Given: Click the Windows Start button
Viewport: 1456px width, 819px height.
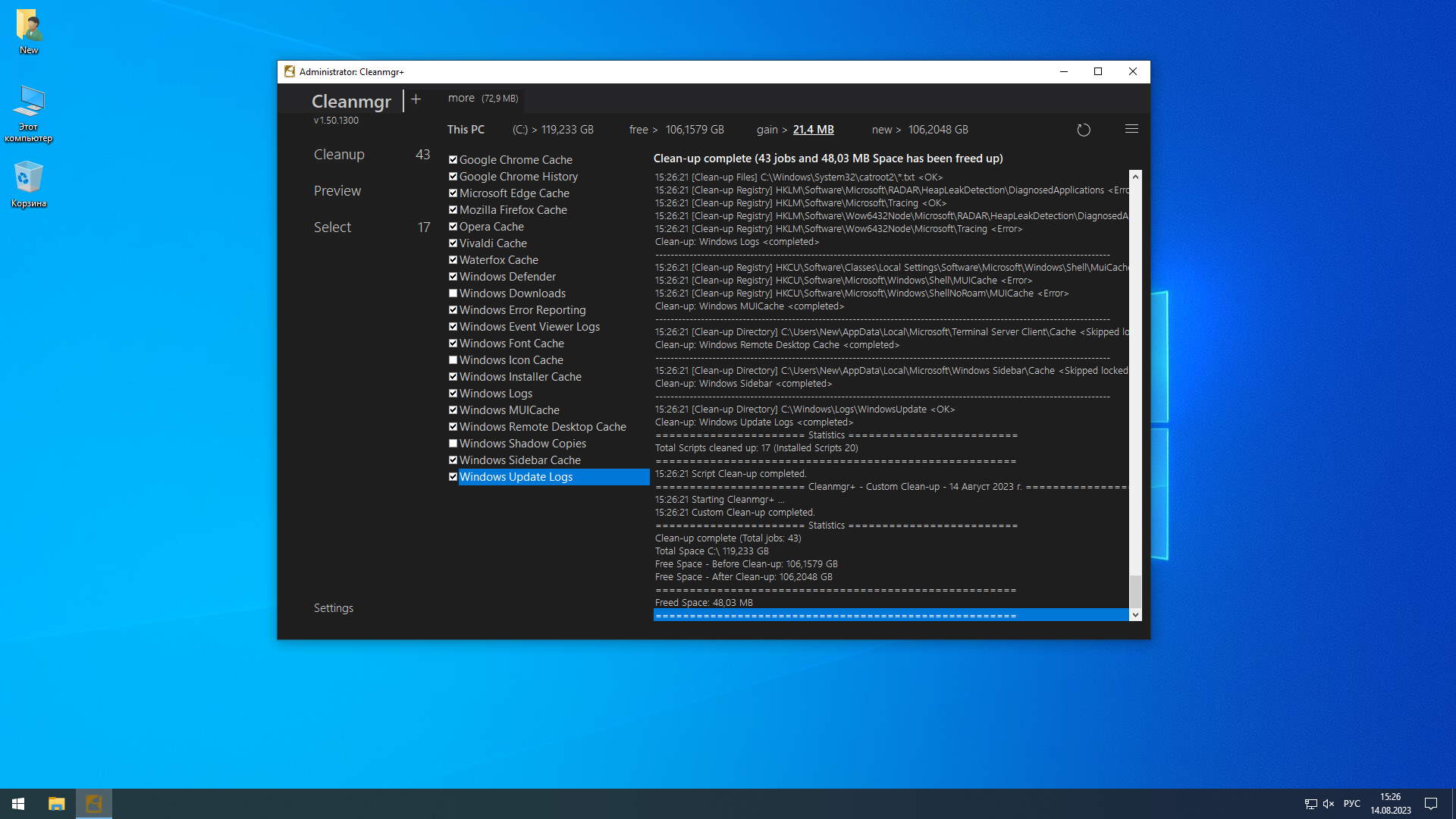Looking at the screenshot, I should [x=18, y=804].
